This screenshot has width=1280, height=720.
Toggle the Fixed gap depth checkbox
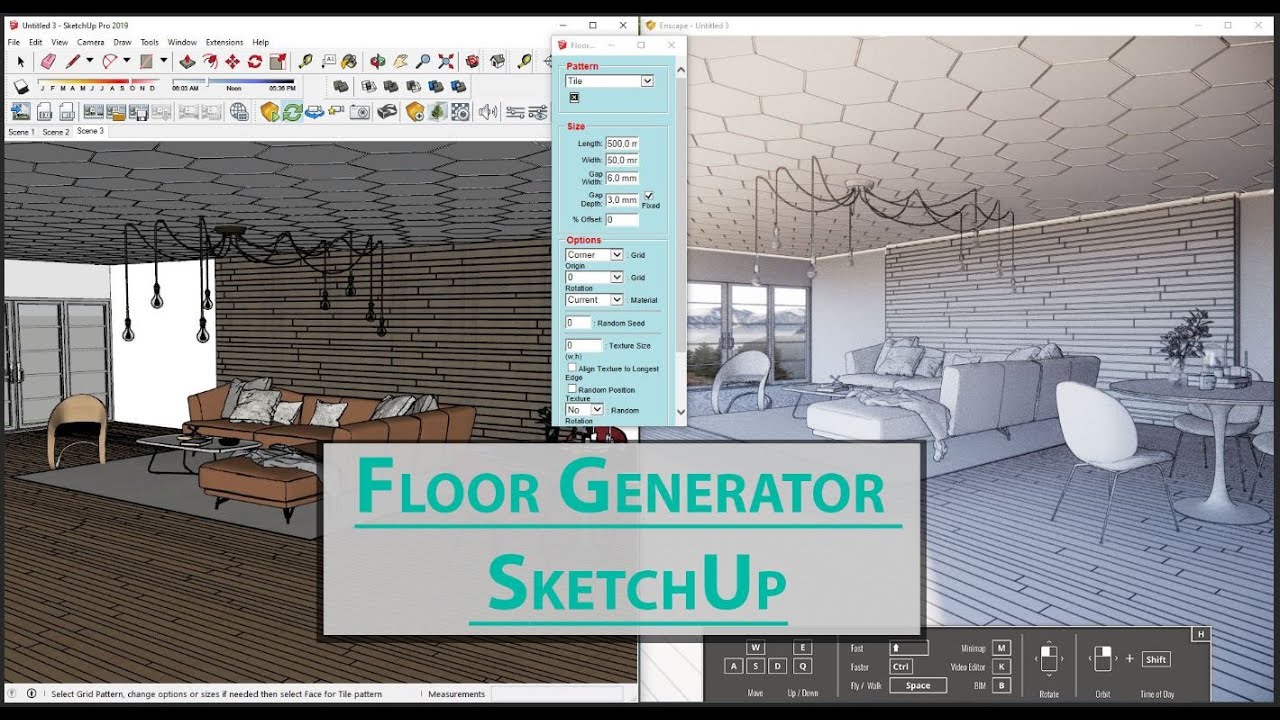click(x=648, y=196)
